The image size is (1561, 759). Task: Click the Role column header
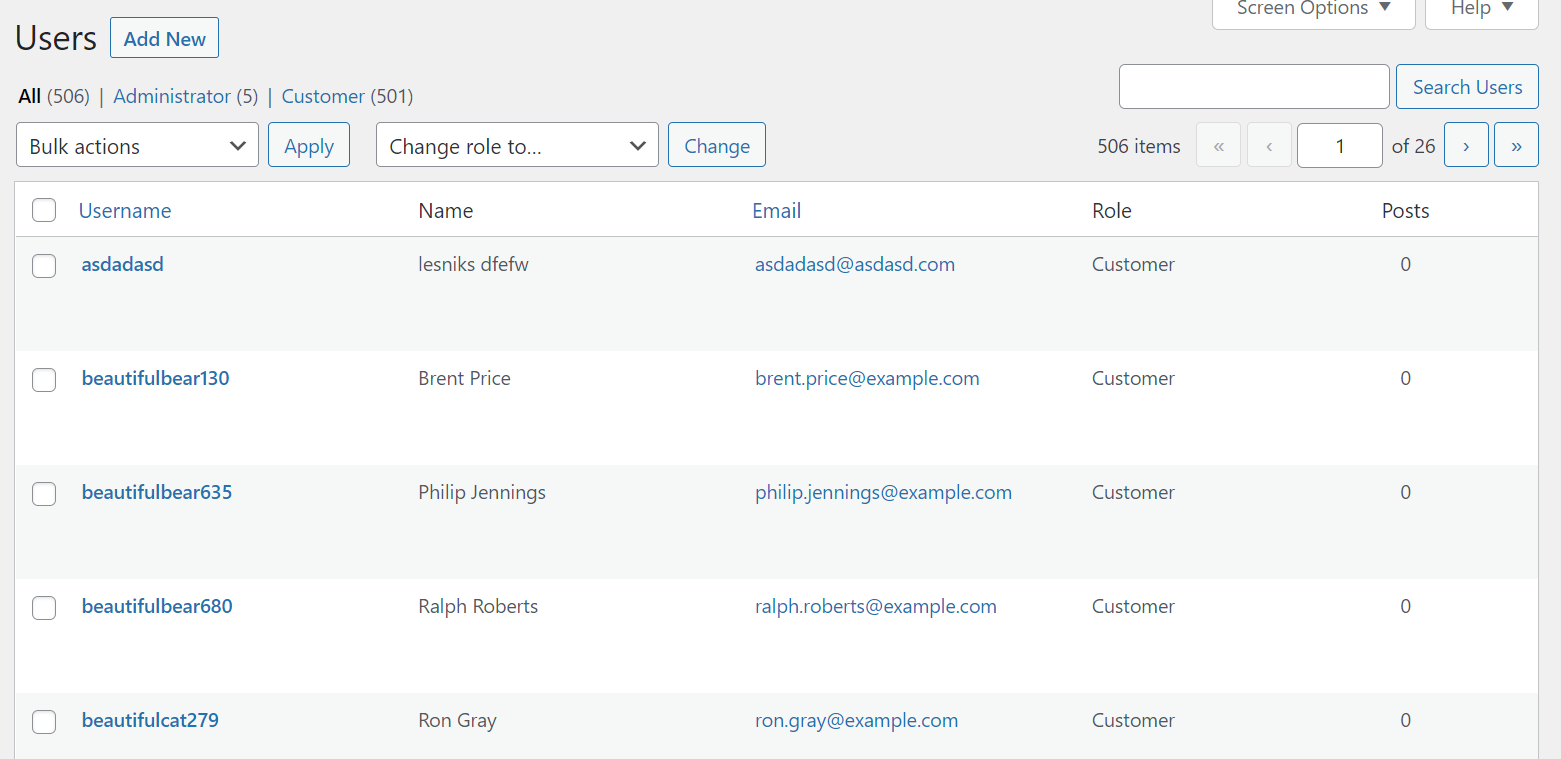click(x=1112, y=211)
